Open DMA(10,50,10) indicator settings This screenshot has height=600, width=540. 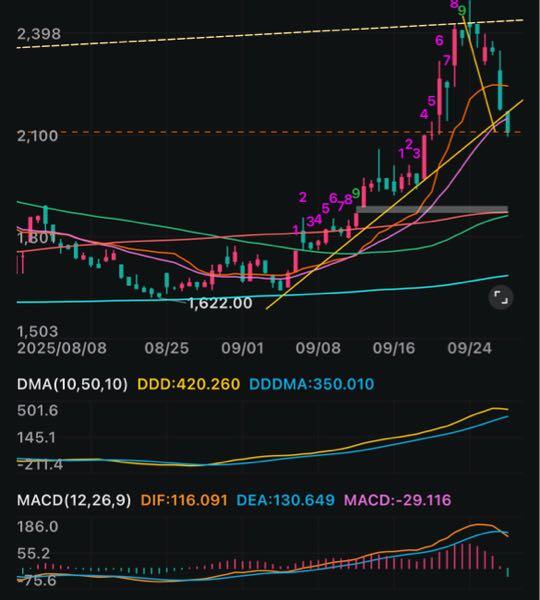click(72, 384)
